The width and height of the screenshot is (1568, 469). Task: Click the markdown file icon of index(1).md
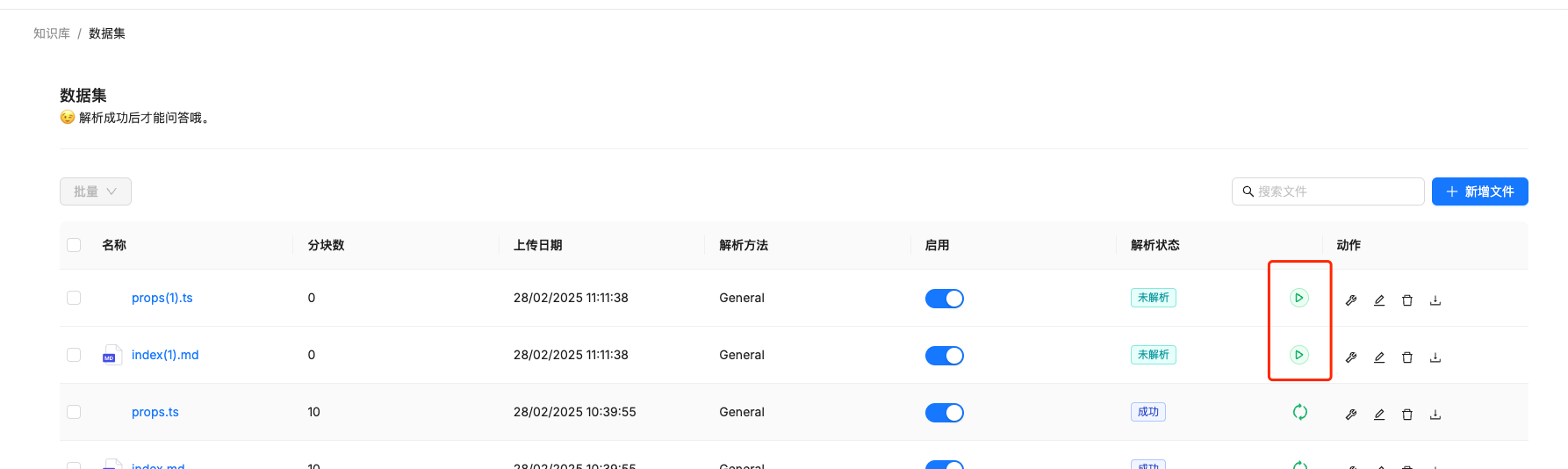click(x=111, y=355)
